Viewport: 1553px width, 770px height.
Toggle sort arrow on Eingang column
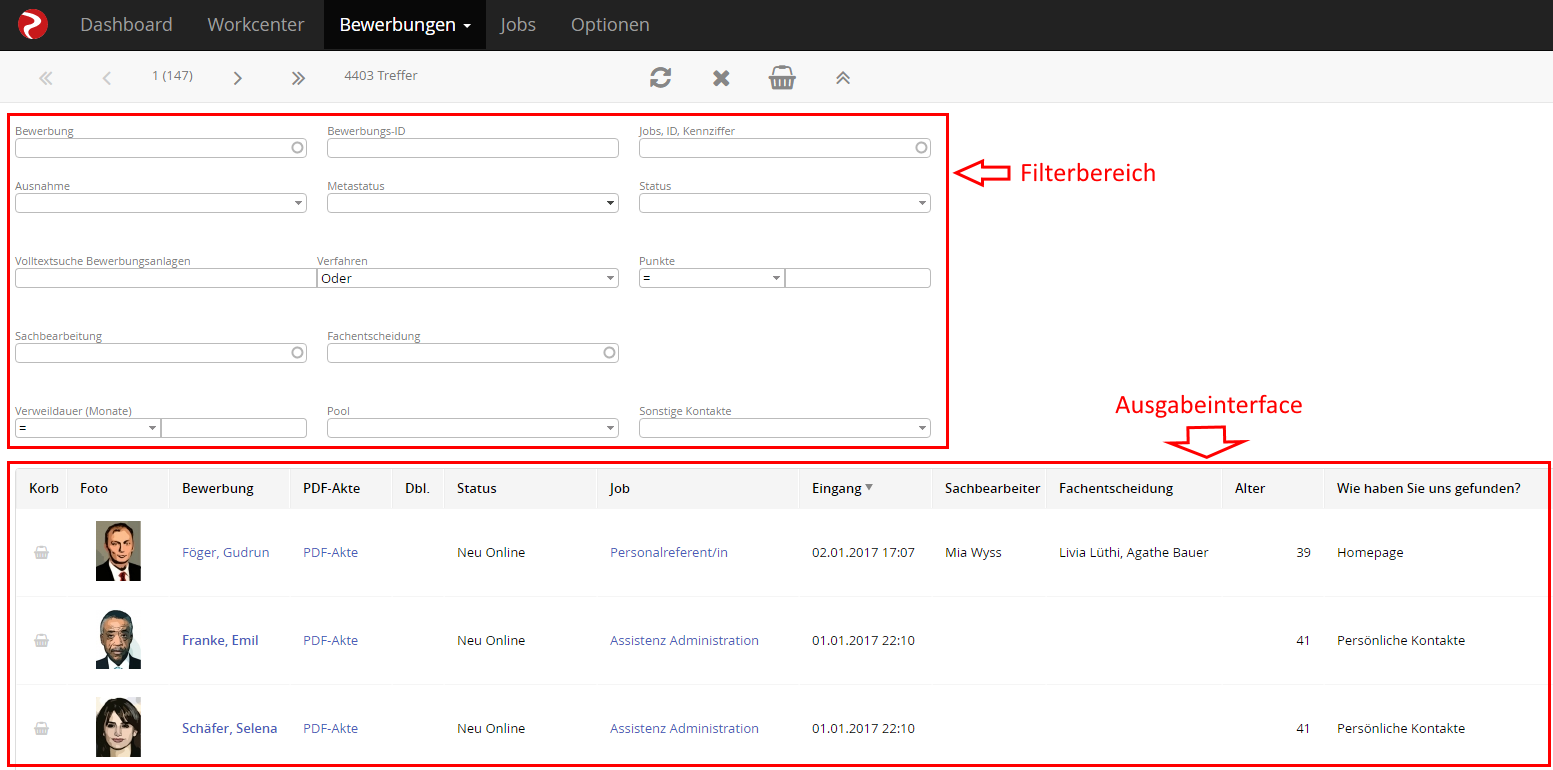coord(869,488)
